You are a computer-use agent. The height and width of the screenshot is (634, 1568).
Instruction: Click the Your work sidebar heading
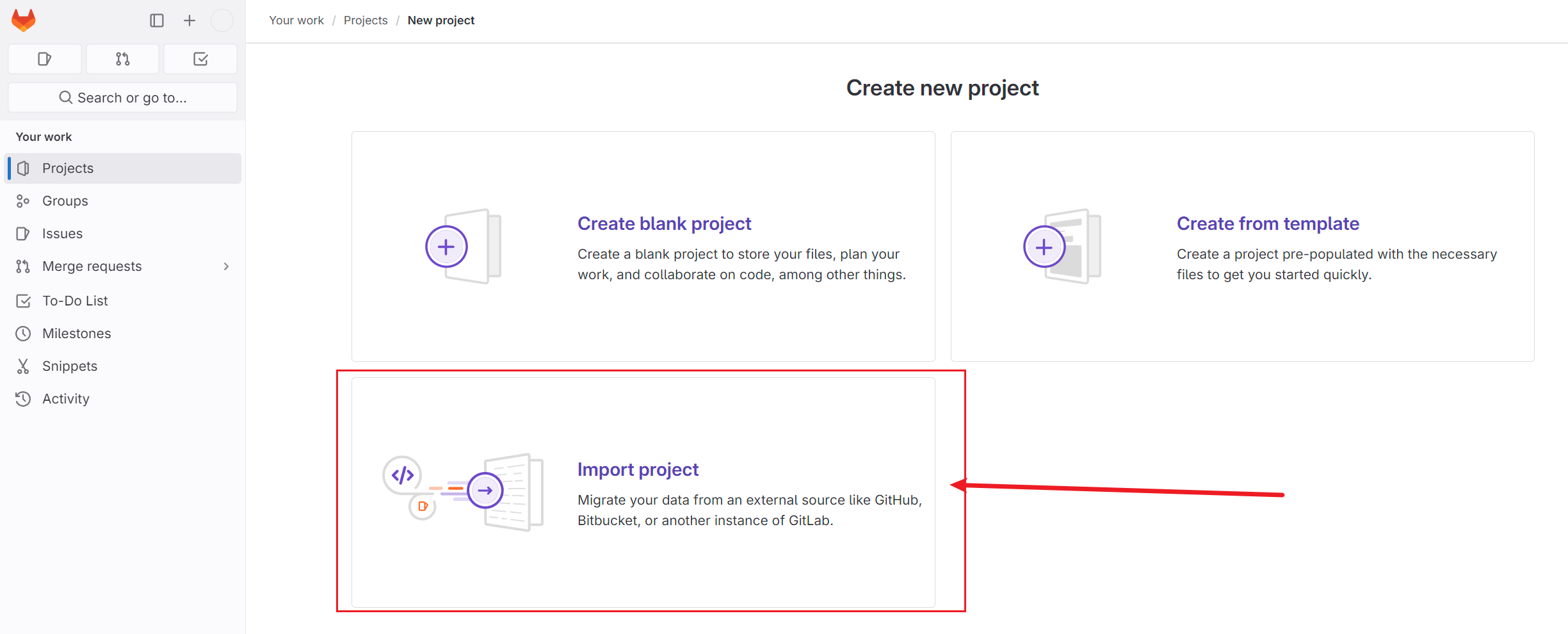click(x=44, y=137)
